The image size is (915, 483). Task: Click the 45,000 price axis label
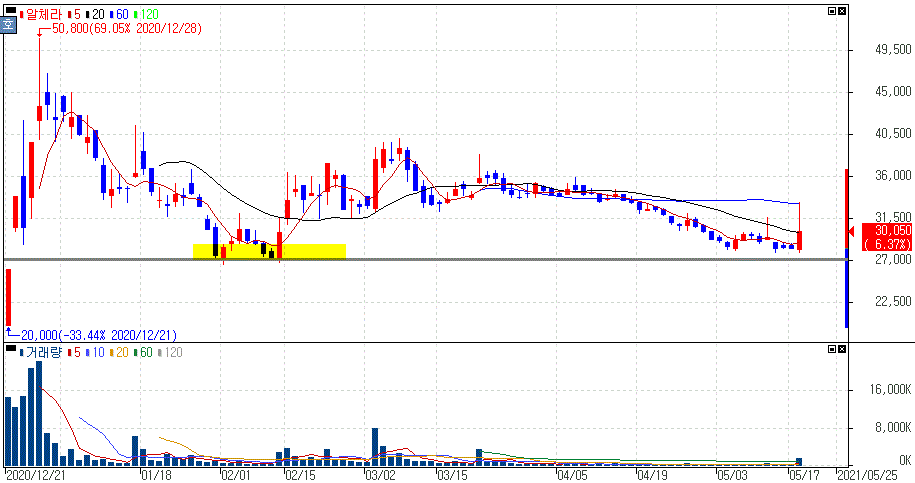(x=893, y=92)
